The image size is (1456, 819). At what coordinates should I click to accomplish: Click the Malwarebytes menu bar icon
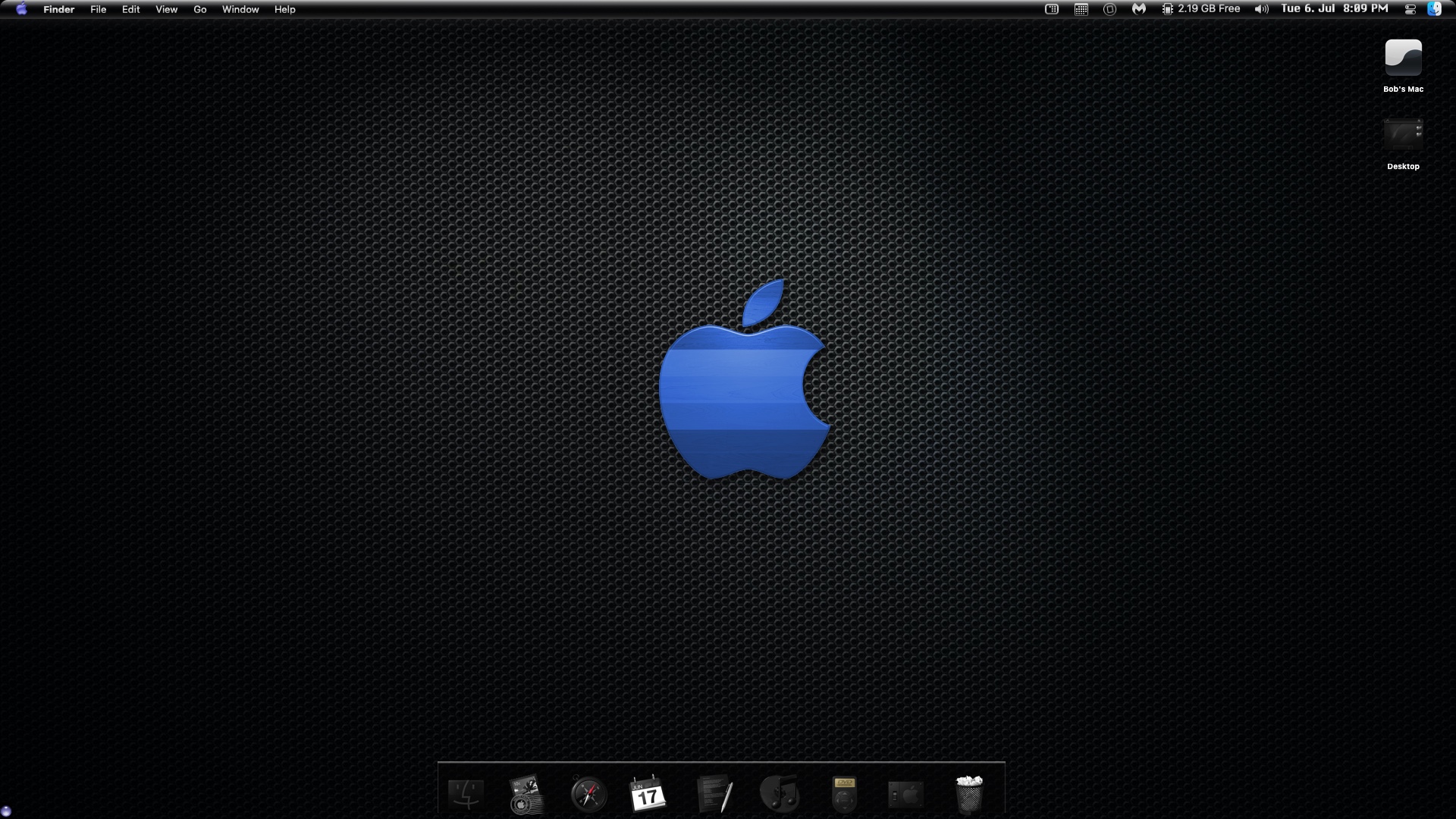[x=1138, y=9]
